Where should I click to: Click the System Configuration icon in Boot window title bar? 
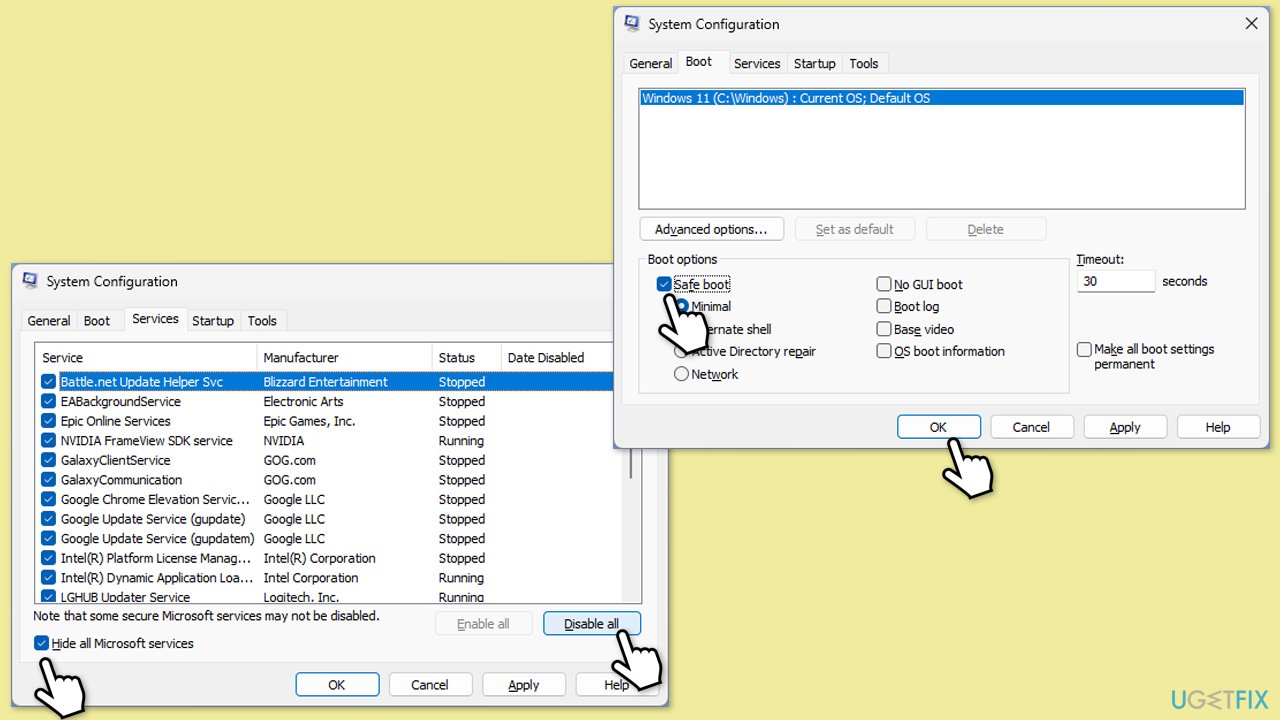pyautogui.click(x=632, y=24)
